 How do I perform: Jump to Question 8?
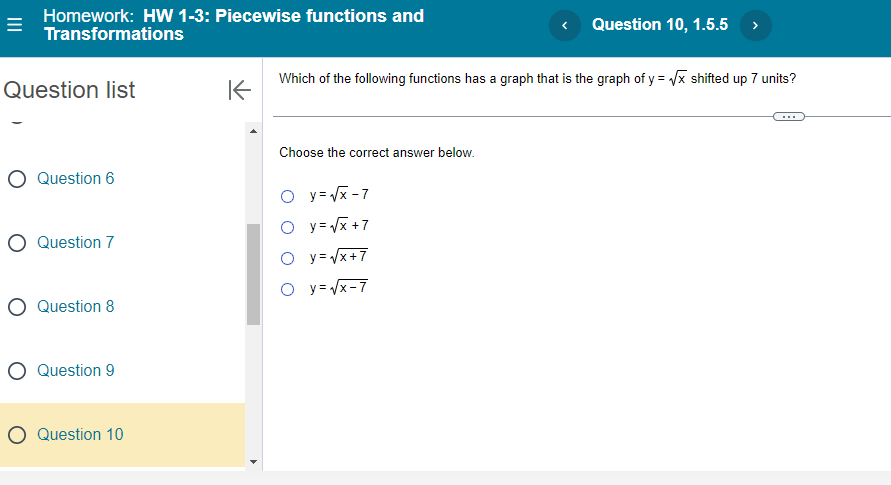[x=76, y=307]
